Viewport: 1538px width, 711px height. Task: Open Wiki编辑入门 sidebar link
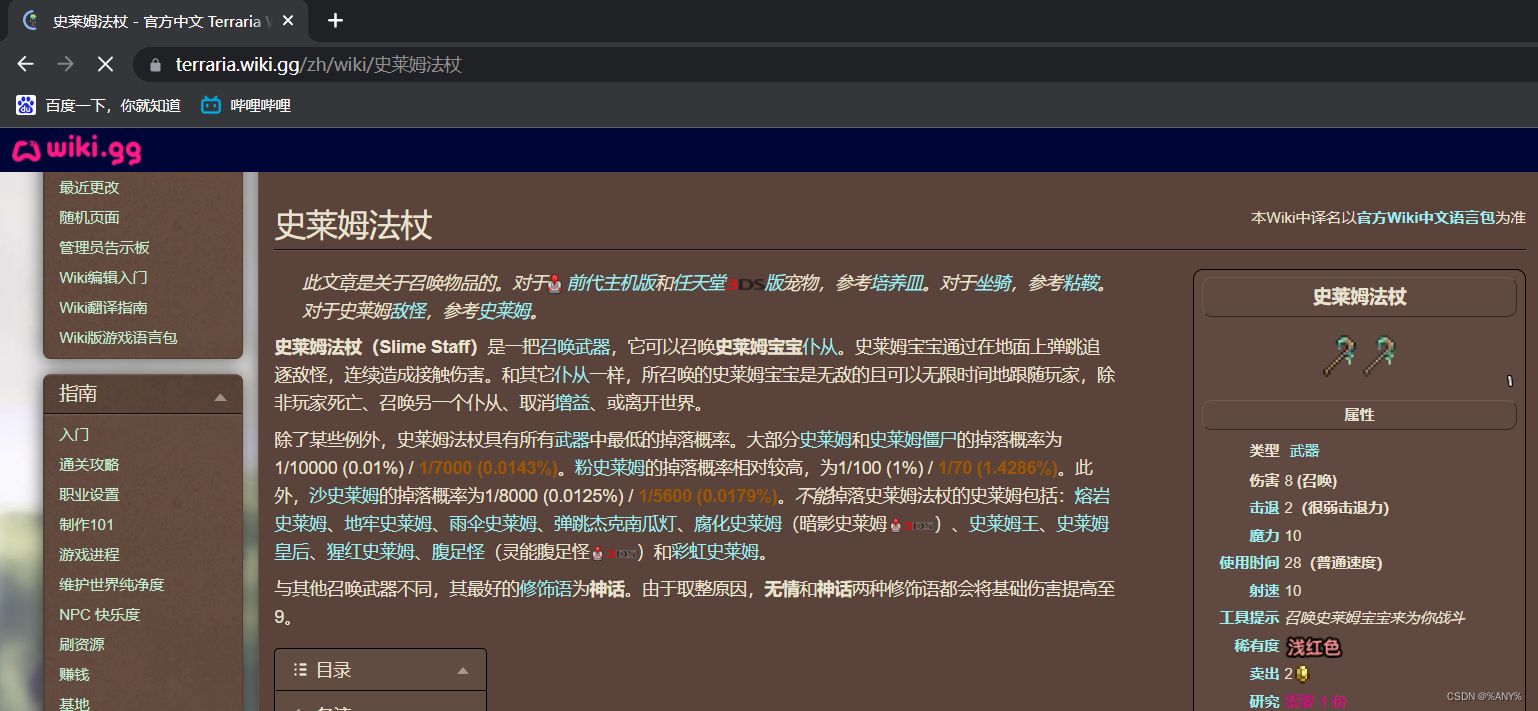[x=103, y=277]
